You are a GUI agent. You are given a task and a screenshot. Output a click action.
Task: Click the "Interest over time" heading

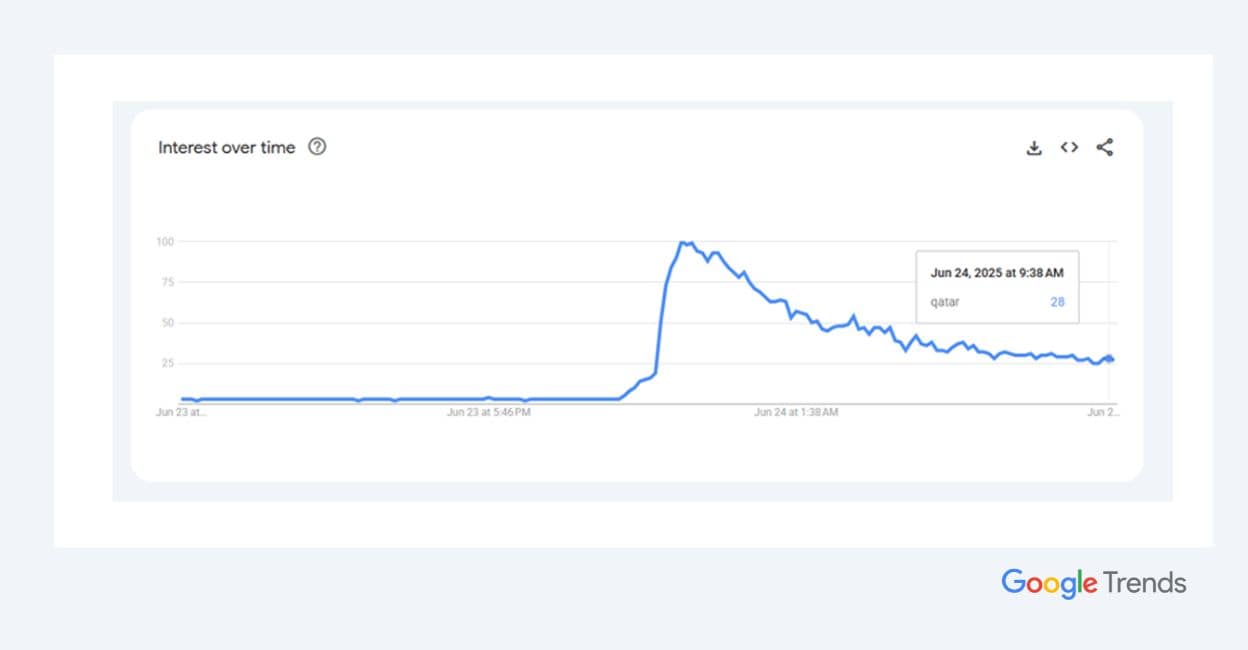pos(227,148)
